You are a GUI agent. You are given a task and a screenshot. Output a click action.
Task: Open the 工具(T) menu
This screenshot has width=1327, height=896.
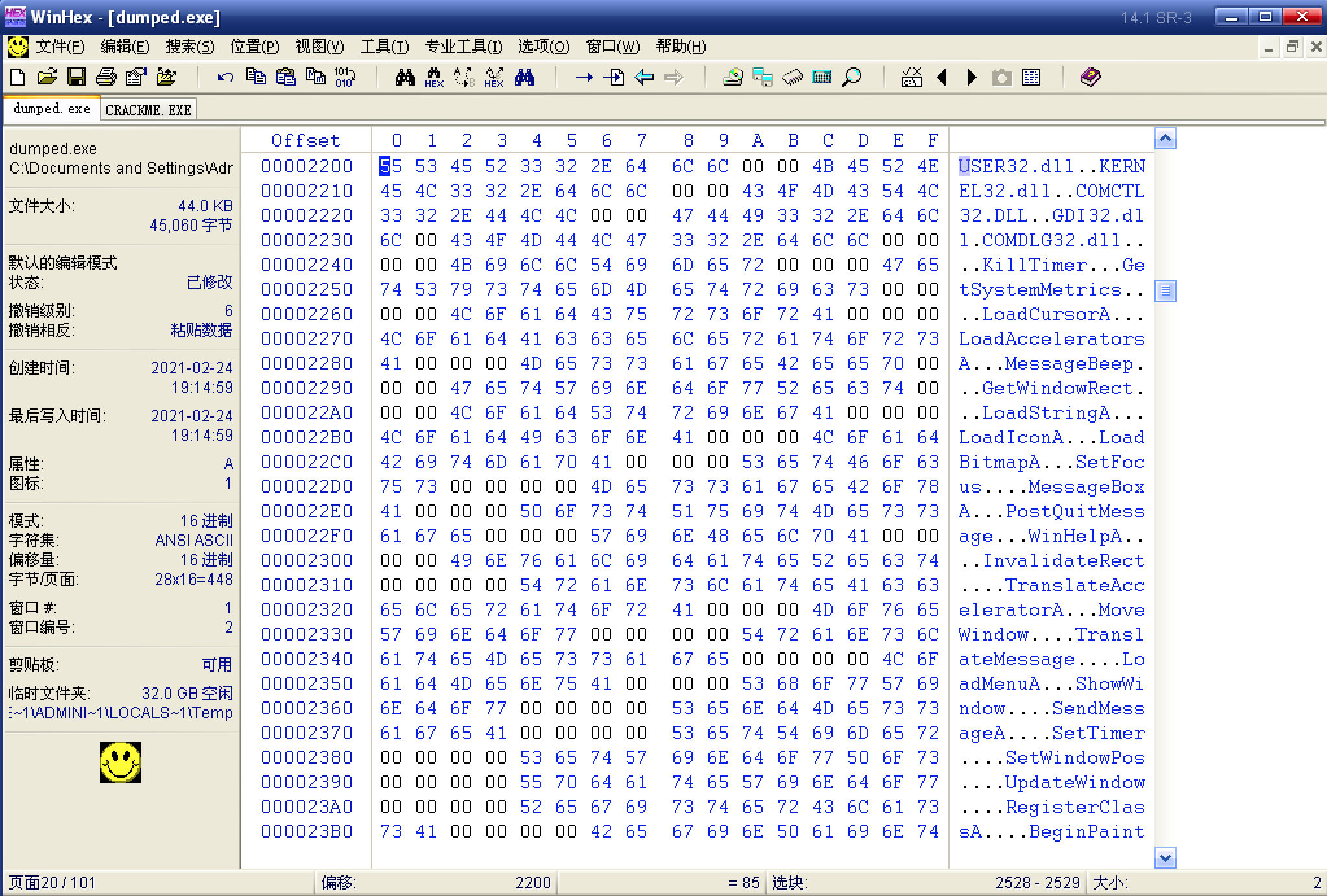pos(384,47)
